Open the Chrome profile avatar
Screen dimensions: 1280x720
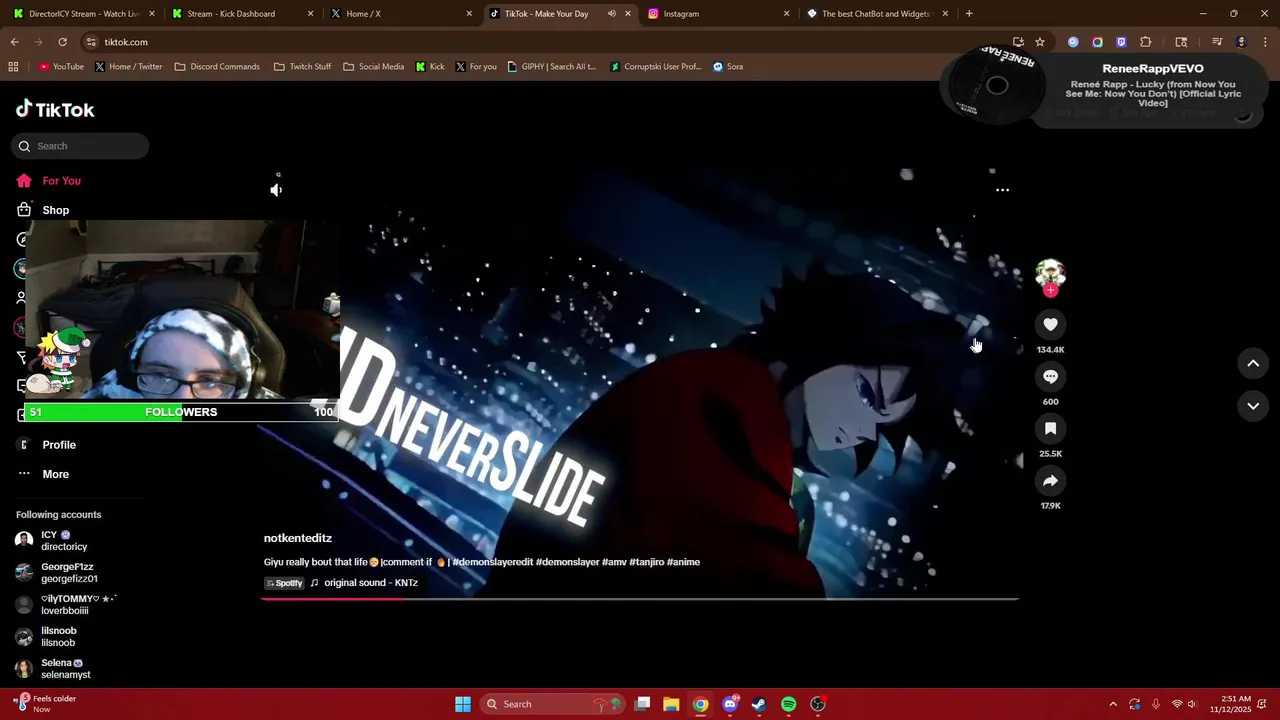[x=1241, y=42]
